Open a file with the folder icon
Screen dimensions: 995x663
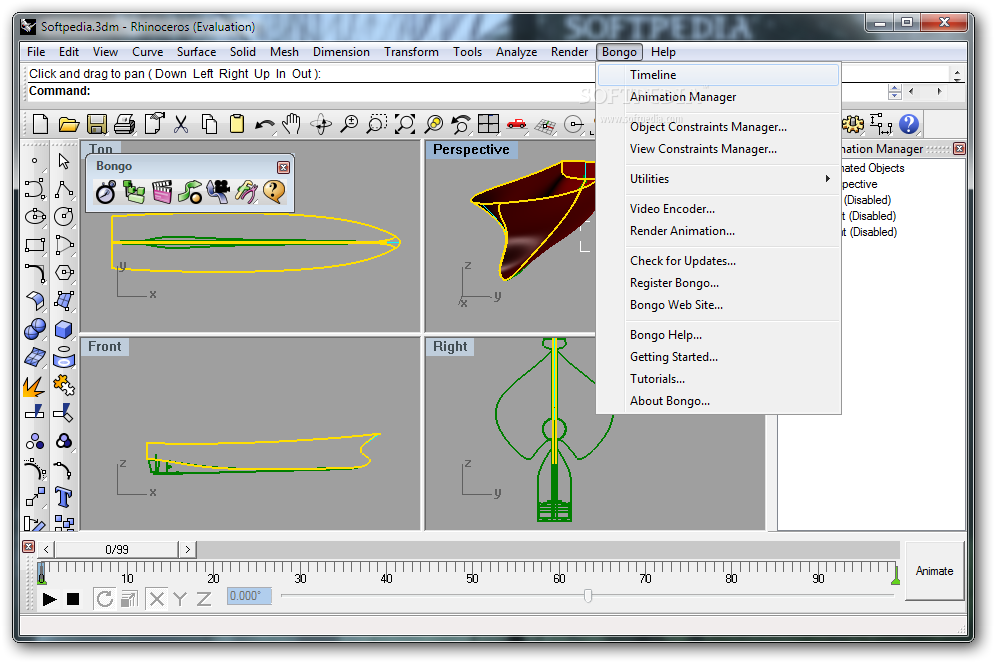69,124
